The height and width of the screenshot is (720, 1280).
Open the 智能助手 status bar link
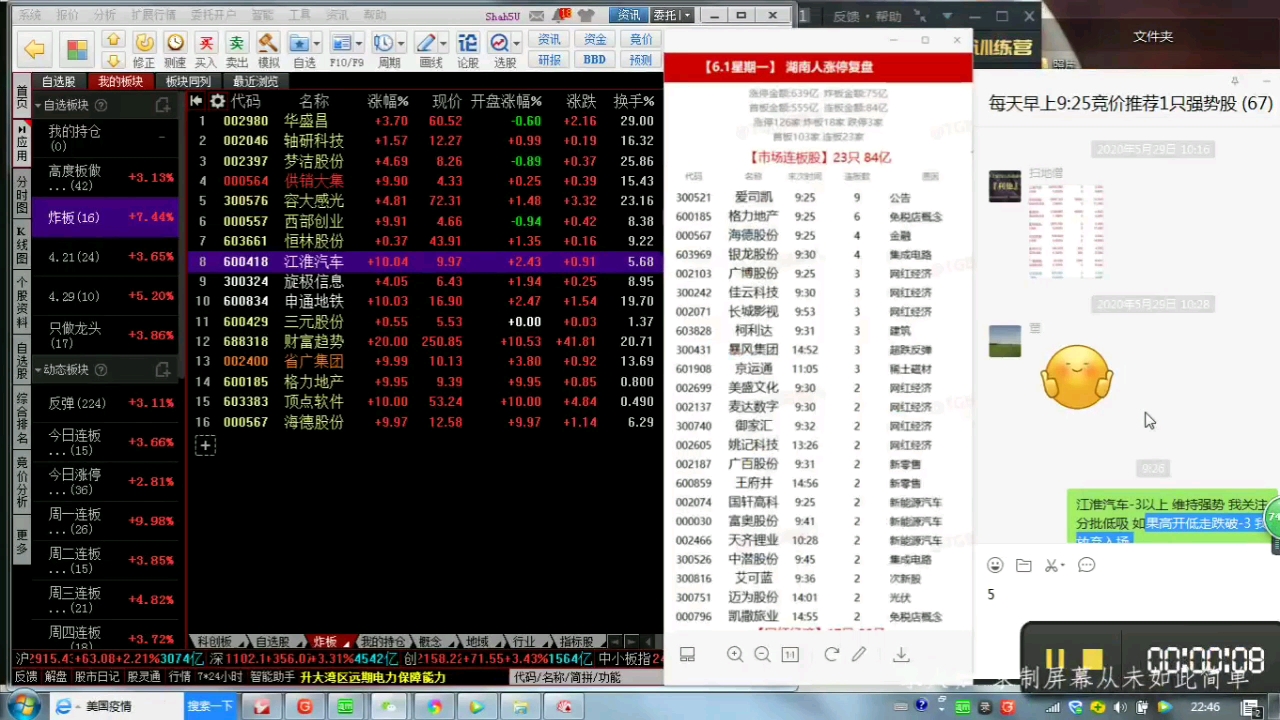pos(274,677)
